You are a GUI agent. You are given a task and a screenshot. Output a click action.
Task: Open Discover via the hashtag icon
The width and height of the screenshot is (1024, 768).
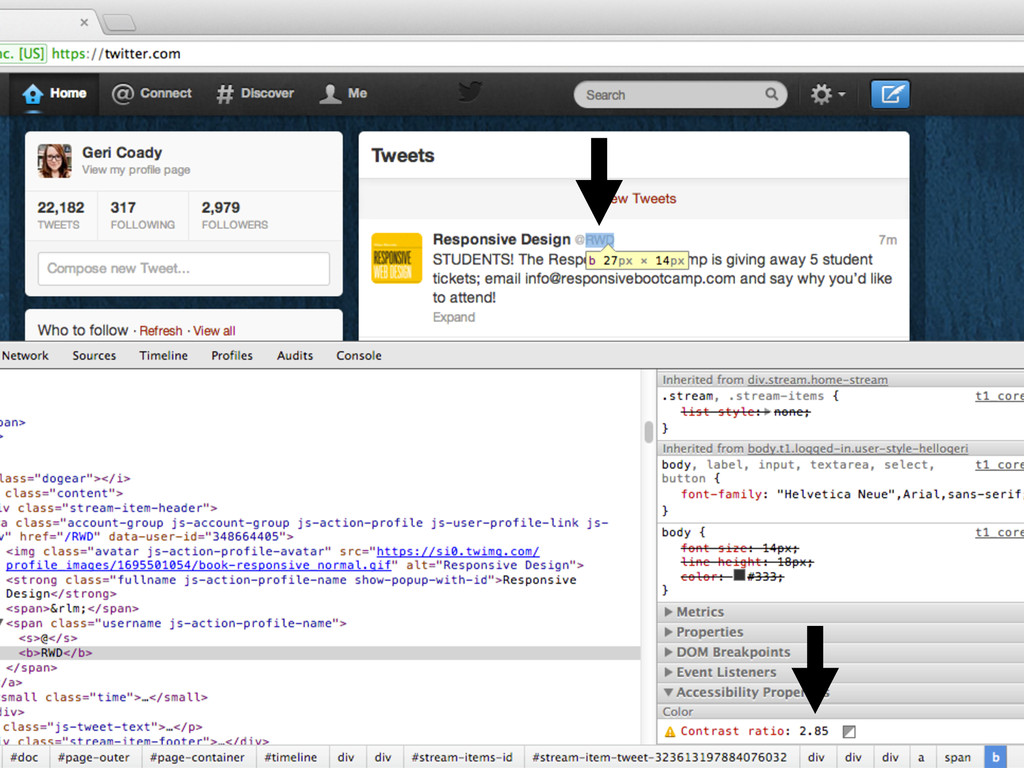click(225, 94)
